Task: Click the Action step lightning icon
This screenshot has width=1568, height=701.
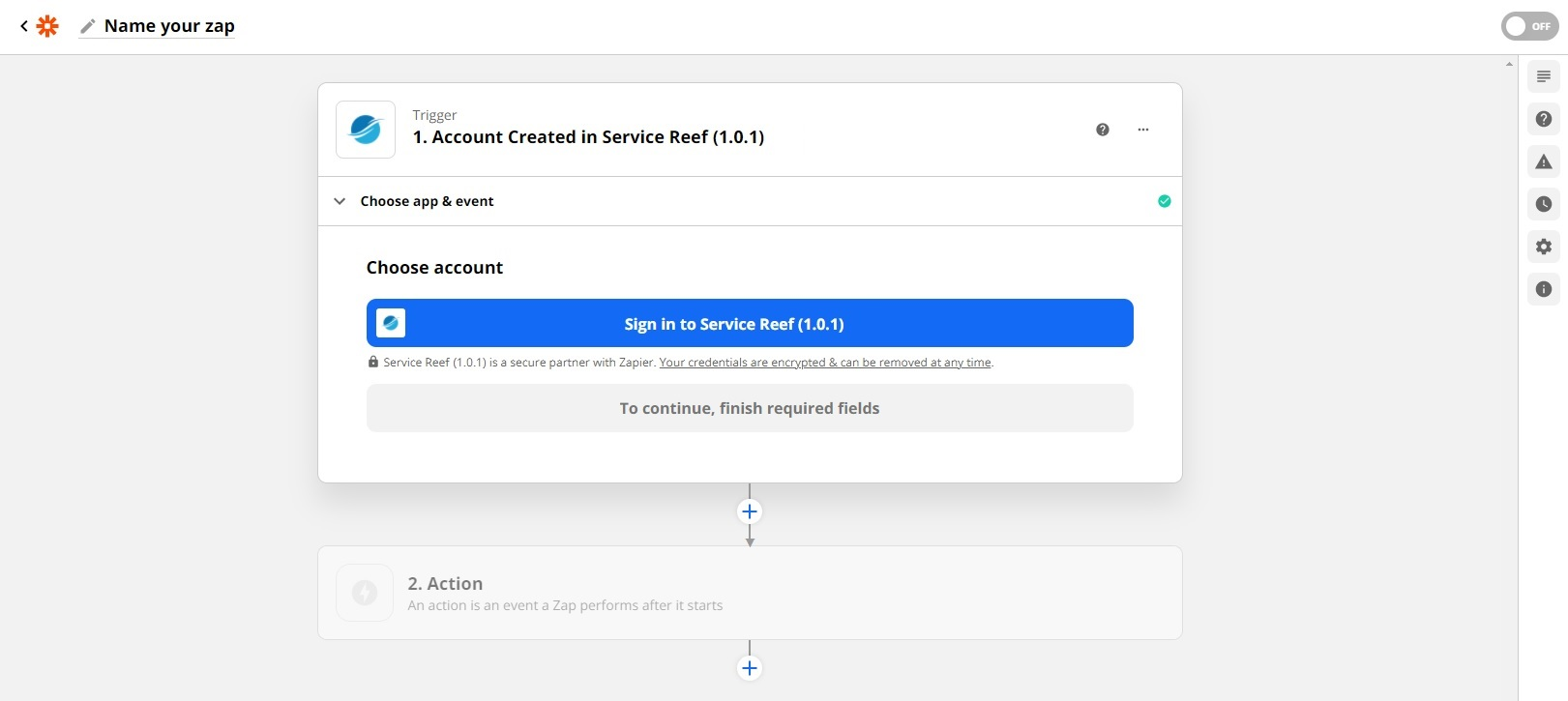Action: [x=365, y=593]
